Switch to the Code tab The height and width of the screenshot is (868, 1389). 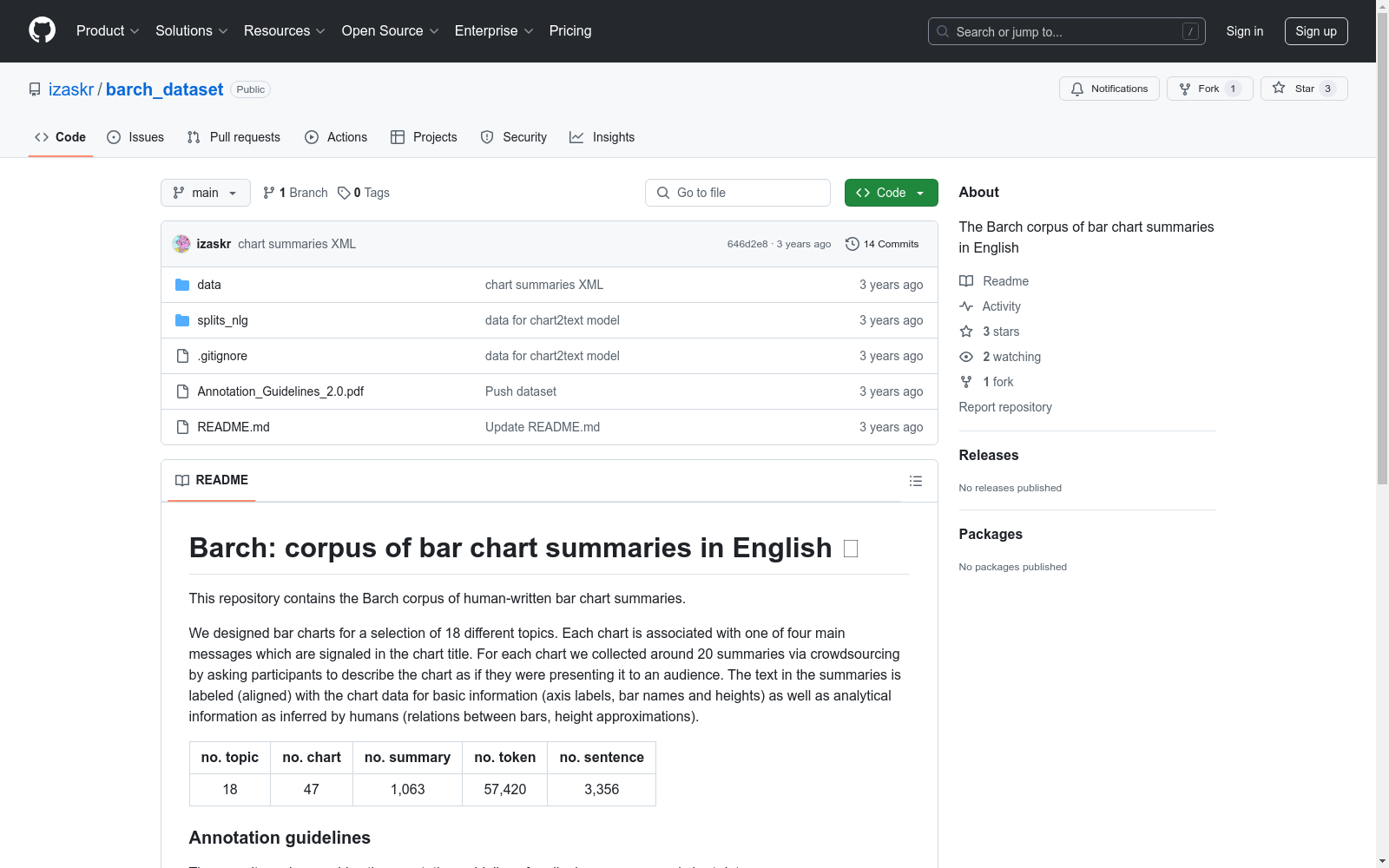pos(61,137)
